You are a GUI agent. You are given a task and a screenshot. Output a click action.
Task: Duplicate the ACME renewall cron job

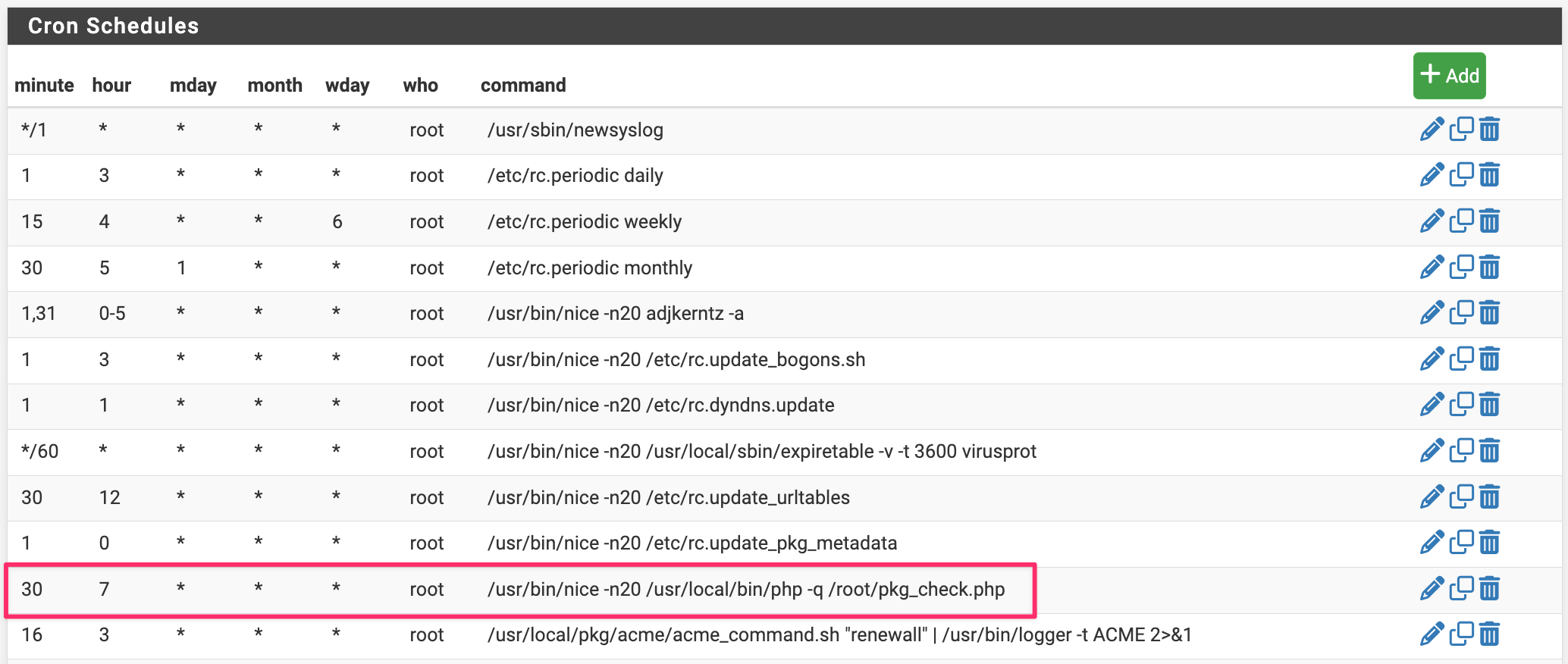tap(1461, 634)
